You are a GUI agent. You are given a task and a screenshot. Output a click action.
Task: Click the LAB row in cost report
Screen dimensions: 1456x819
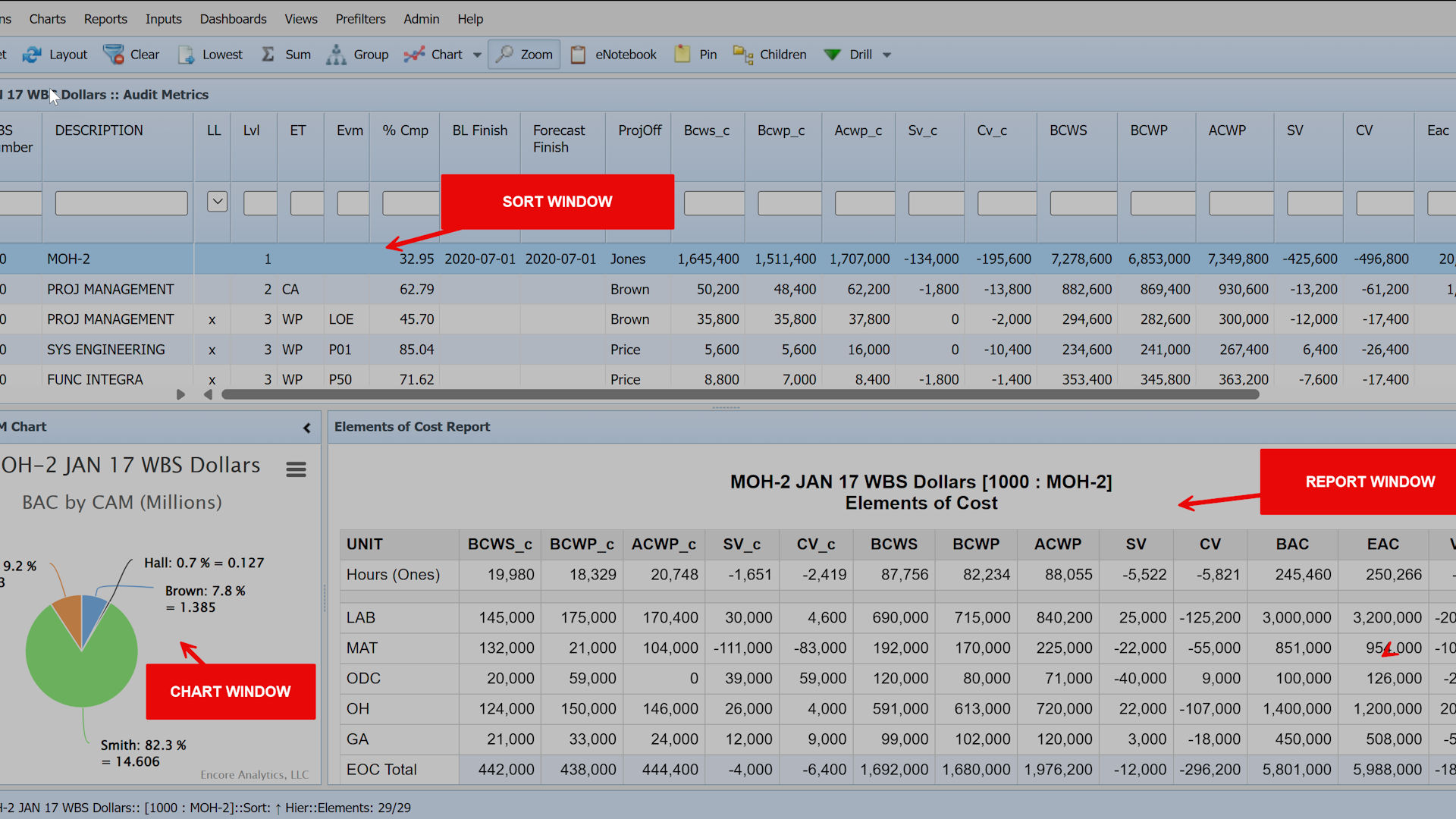tap(898, 618)
